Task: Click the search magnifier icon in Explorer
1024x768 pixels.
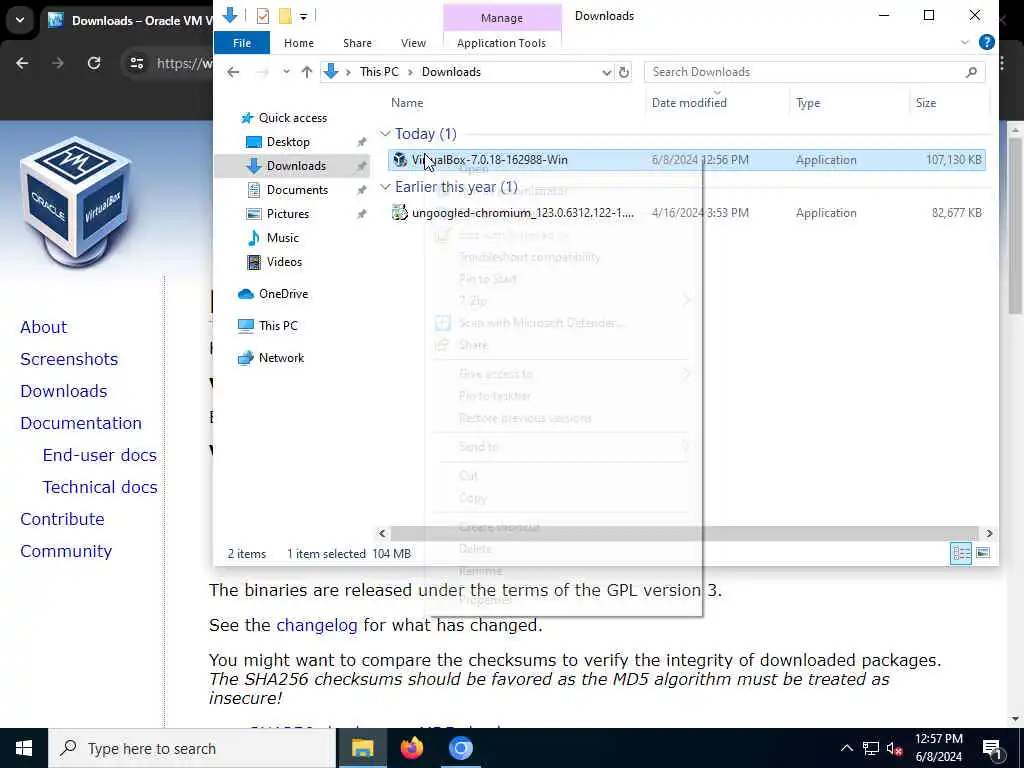Action: pyautogui.click(x=972, y=72)
